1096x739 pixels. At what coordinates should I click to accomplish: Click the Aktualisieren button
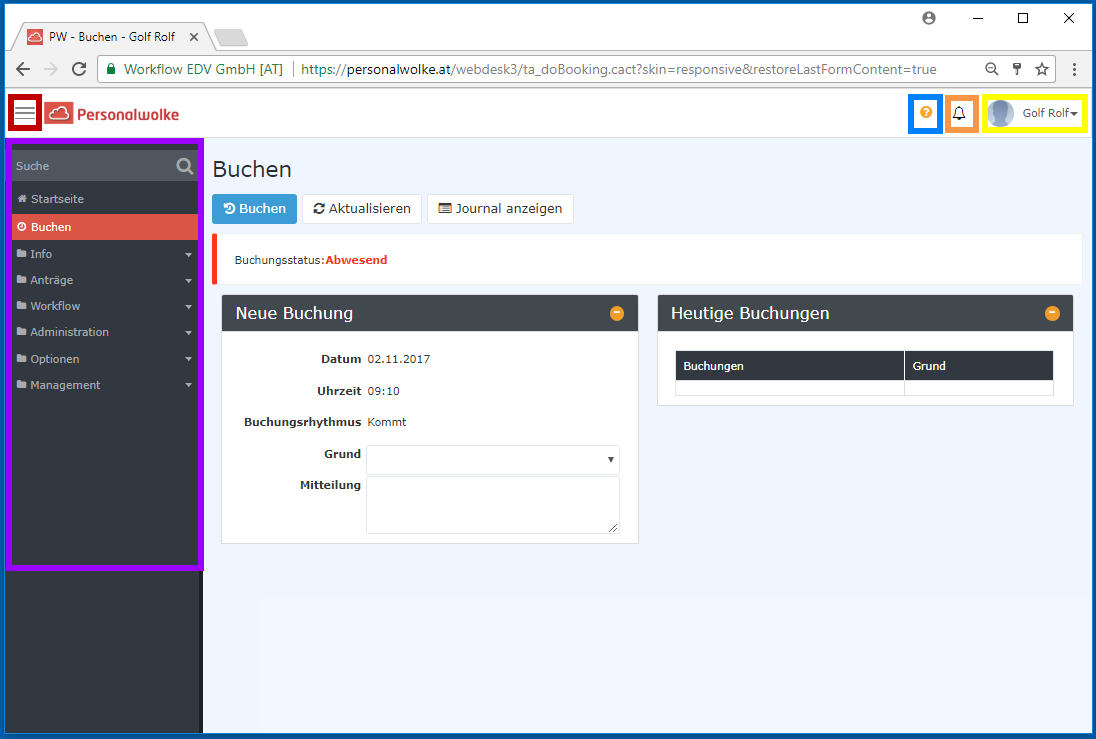click(x=362, y=209)
